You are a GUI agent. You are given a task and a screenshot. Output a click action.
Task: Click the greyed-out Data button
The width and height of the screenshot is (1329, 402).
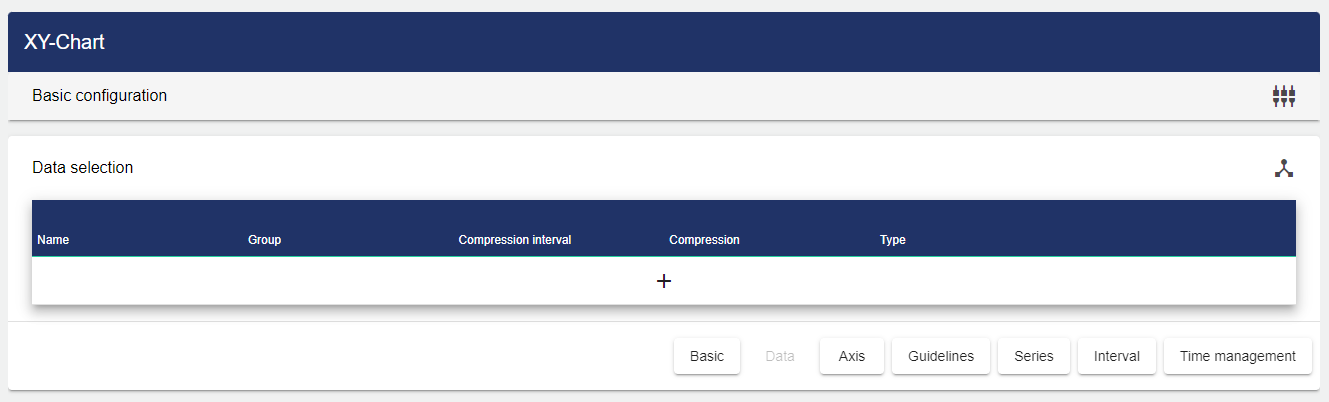[780, 356]
